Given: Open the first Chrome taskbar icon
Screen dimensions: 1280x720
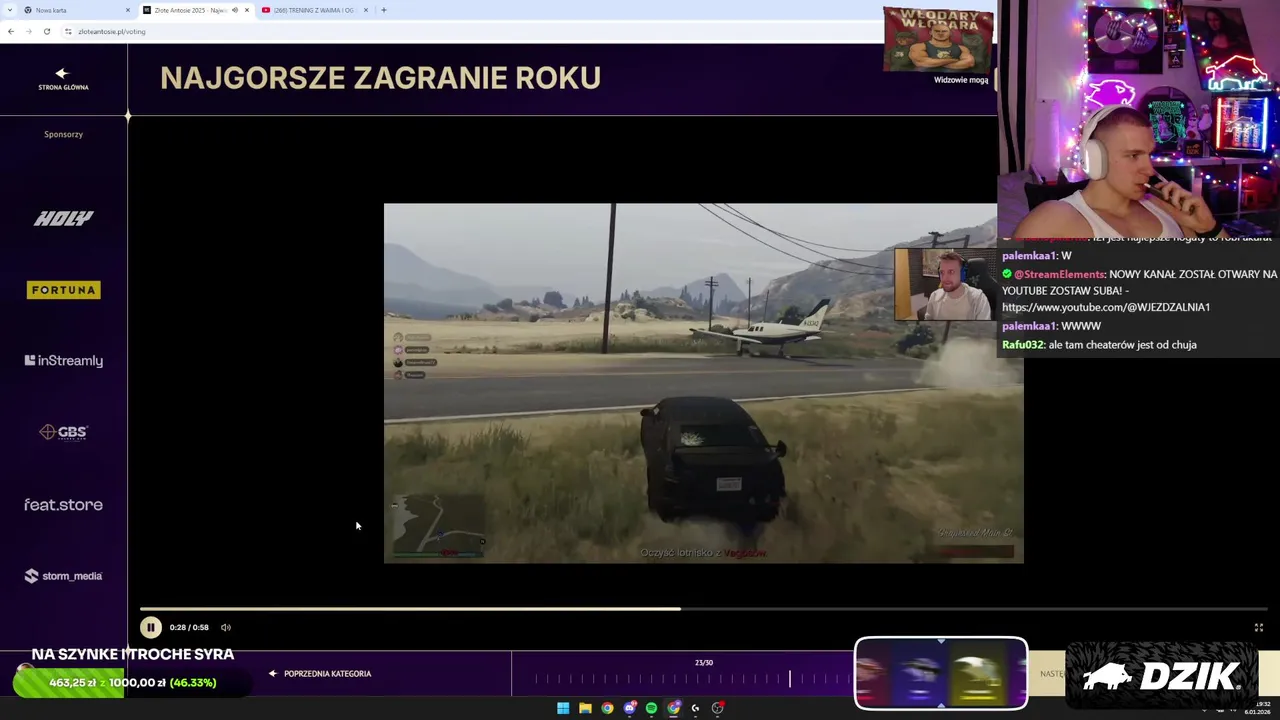Looking at the screenshot, I should tap(607, 708).
